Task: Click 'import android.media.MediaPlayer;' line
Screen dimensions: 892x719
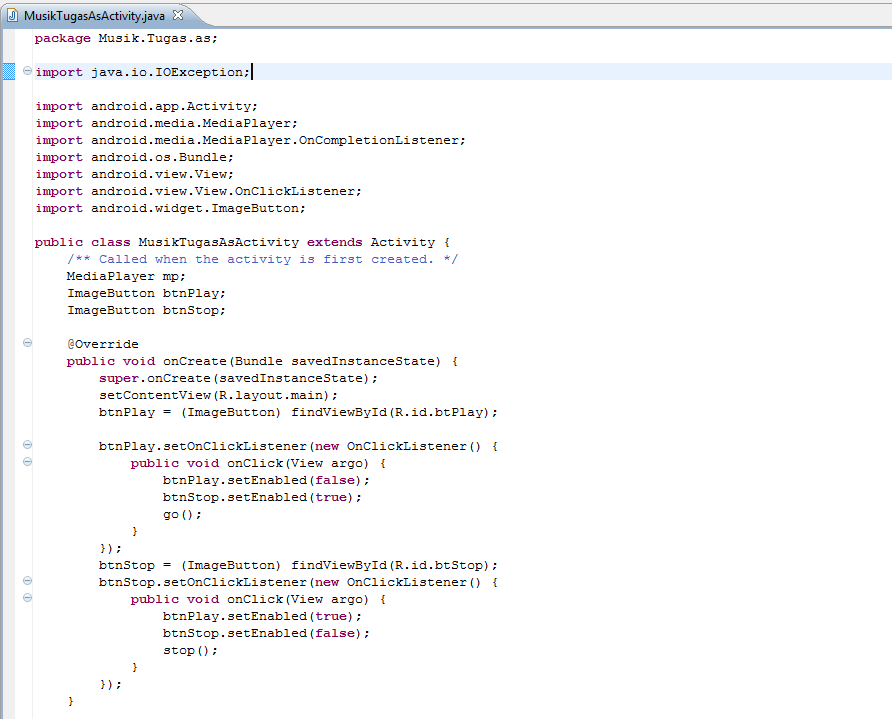Action: (166, 123)
